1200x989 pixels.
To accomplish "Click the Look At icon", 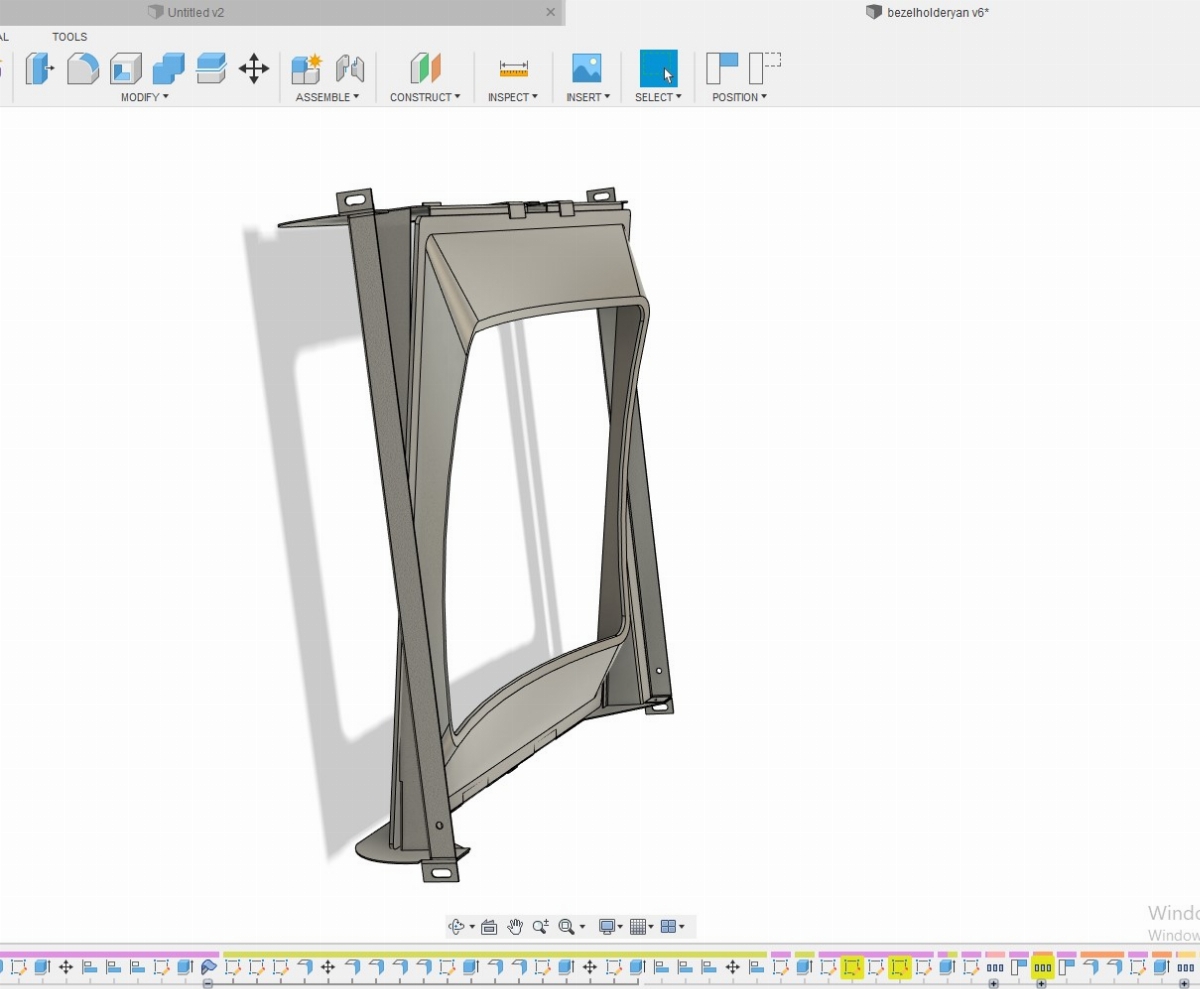I will click(x=489, y=927).
